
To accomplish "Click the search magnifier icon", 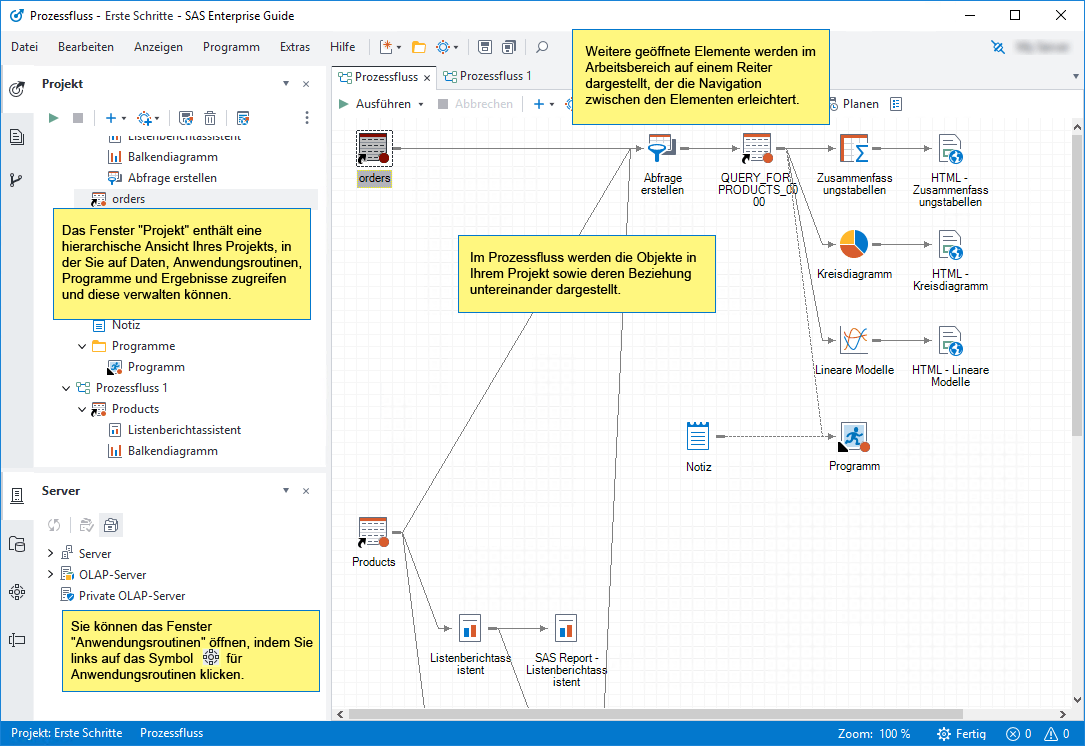I will [x=542, y=47].
